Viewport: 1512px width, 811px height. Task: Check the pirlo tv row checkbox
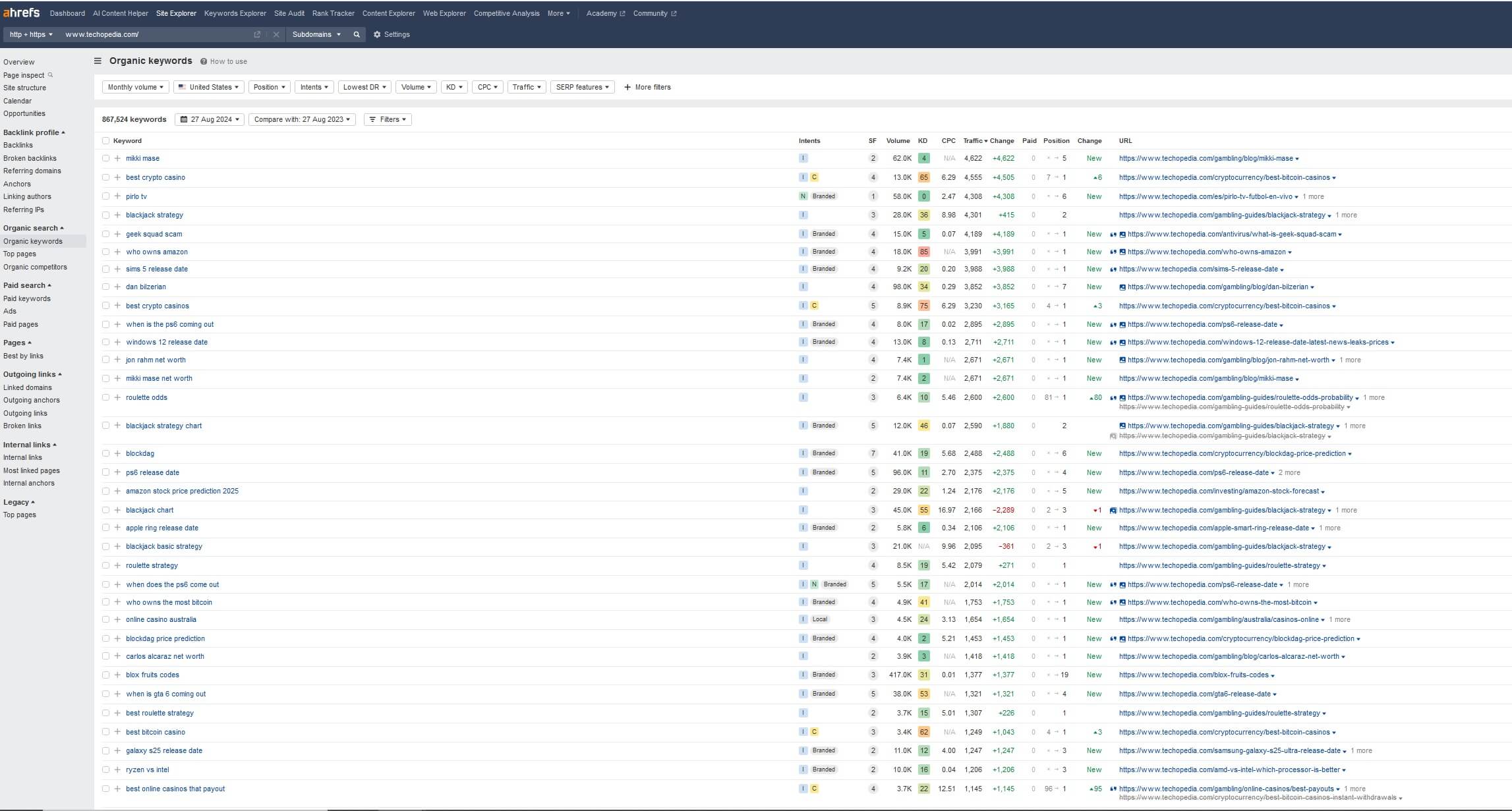click(105, 196)
